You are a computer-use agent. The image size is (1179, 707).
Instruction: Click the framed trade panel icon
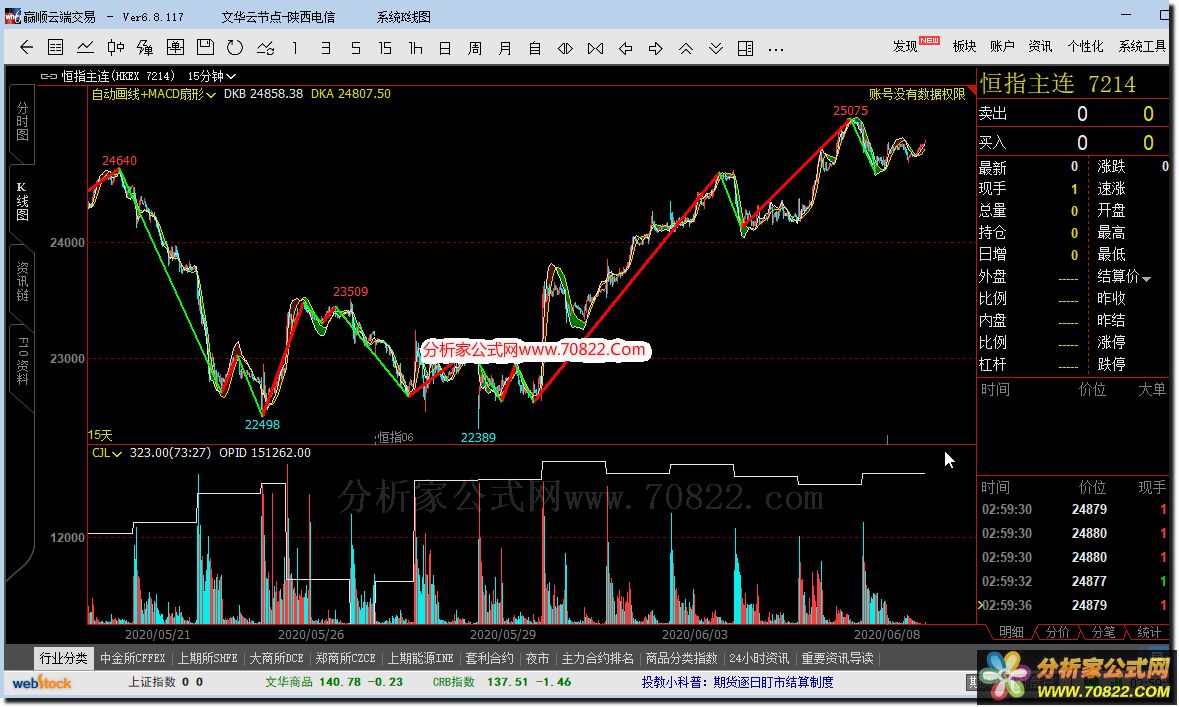(x=175, y=47)
